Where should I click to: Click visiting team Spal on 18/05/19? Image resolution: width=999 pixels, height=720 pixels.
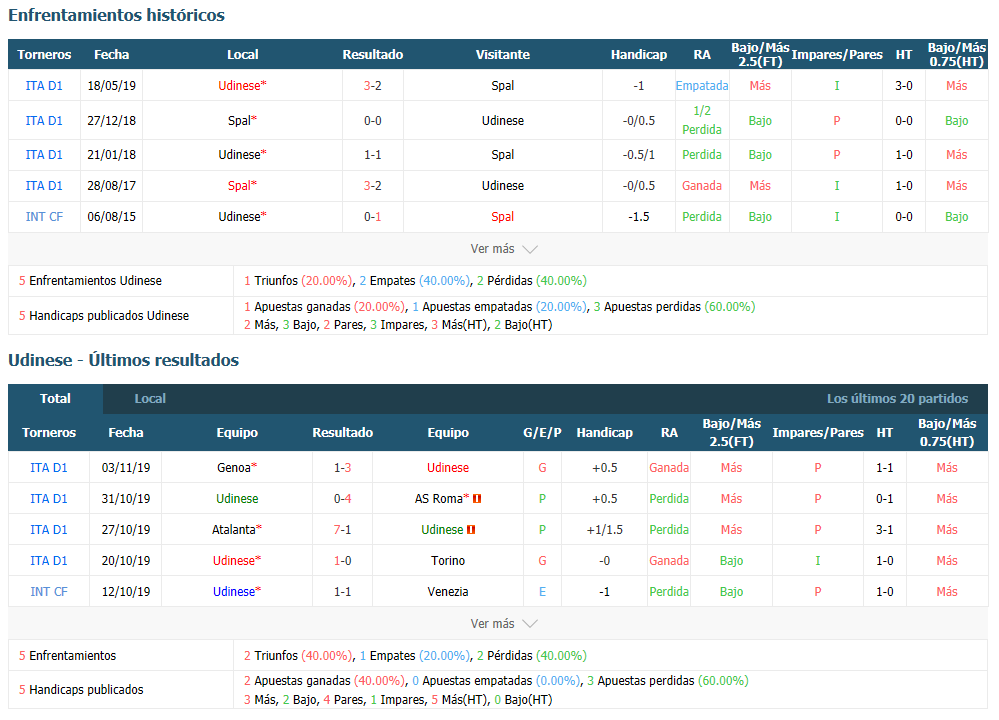(503, 85)
